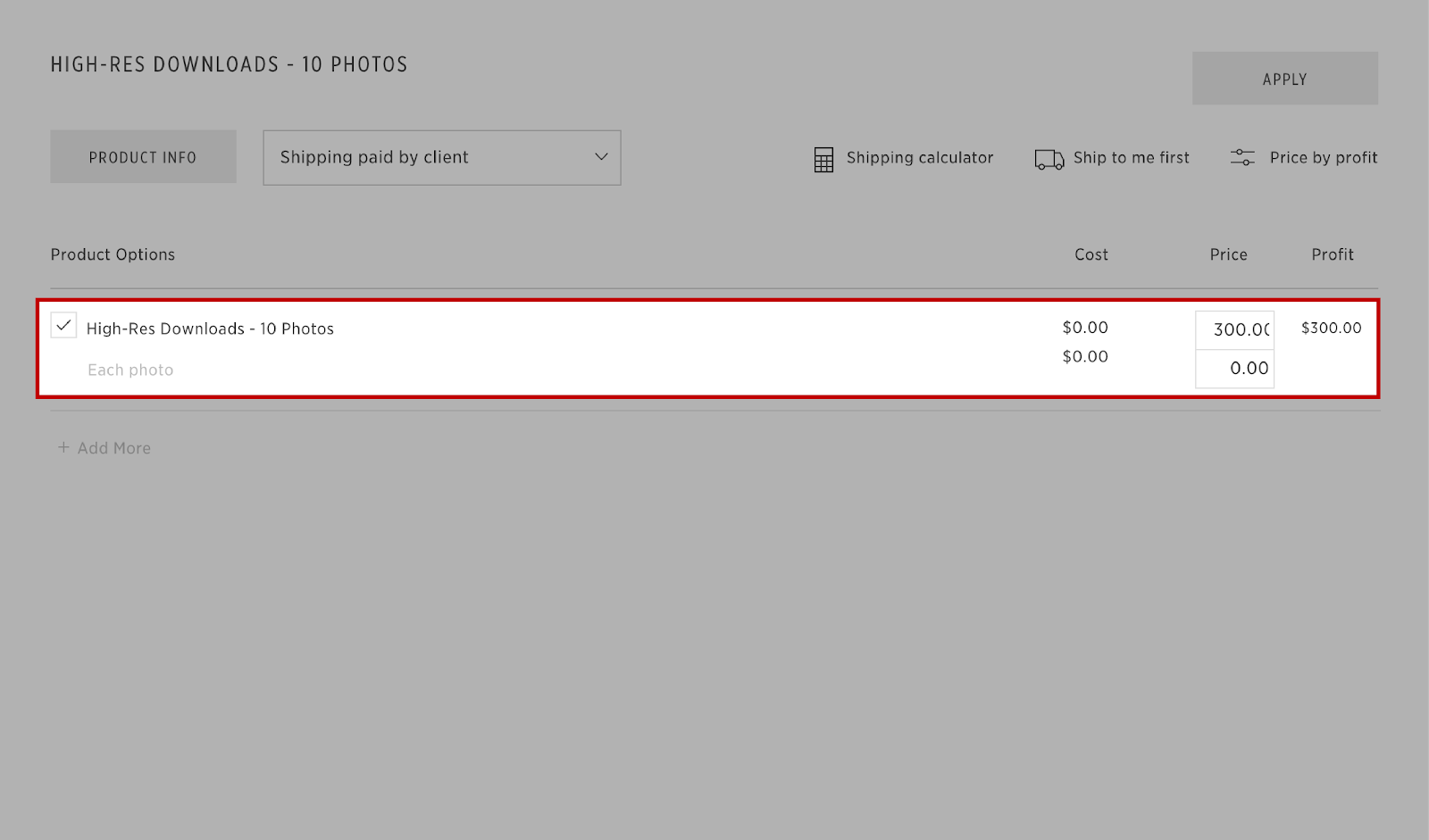
Task: Switch to Price by profit text option
Action: pos(1323,158)
